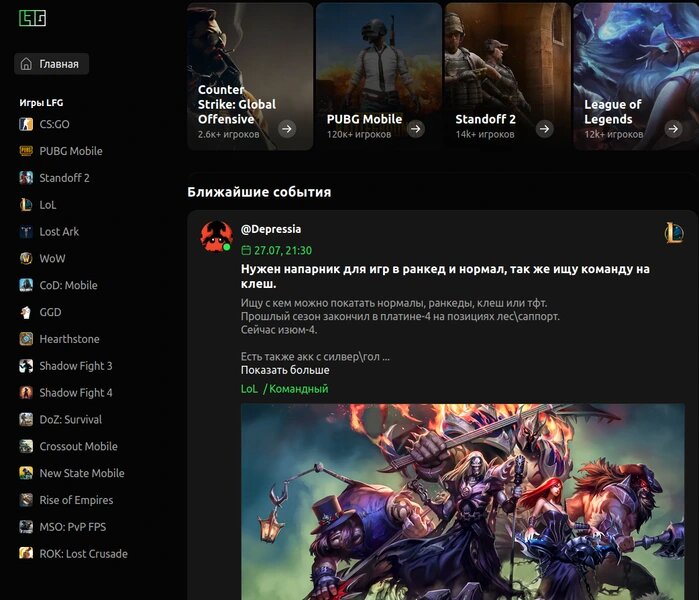Image resolution: width=699 pixels, height=600 pixels.
Task: Click the LFG logo icon
Action: point(33,18)
